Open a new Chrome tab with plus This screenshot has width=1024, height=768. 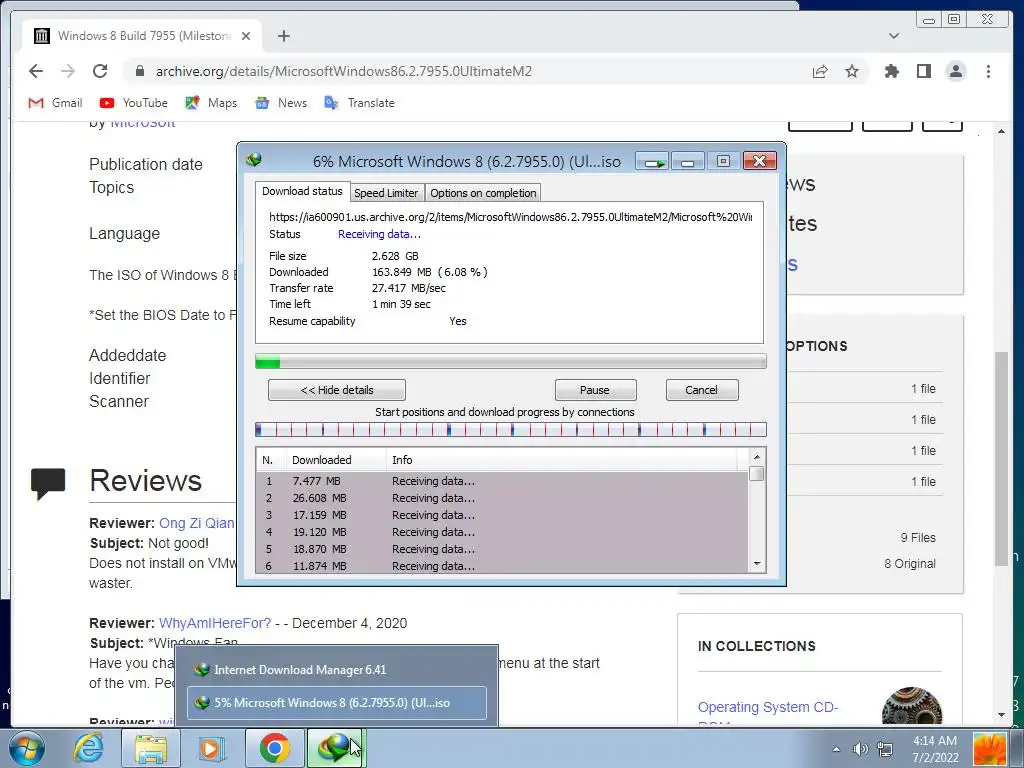tap(283, 36)
